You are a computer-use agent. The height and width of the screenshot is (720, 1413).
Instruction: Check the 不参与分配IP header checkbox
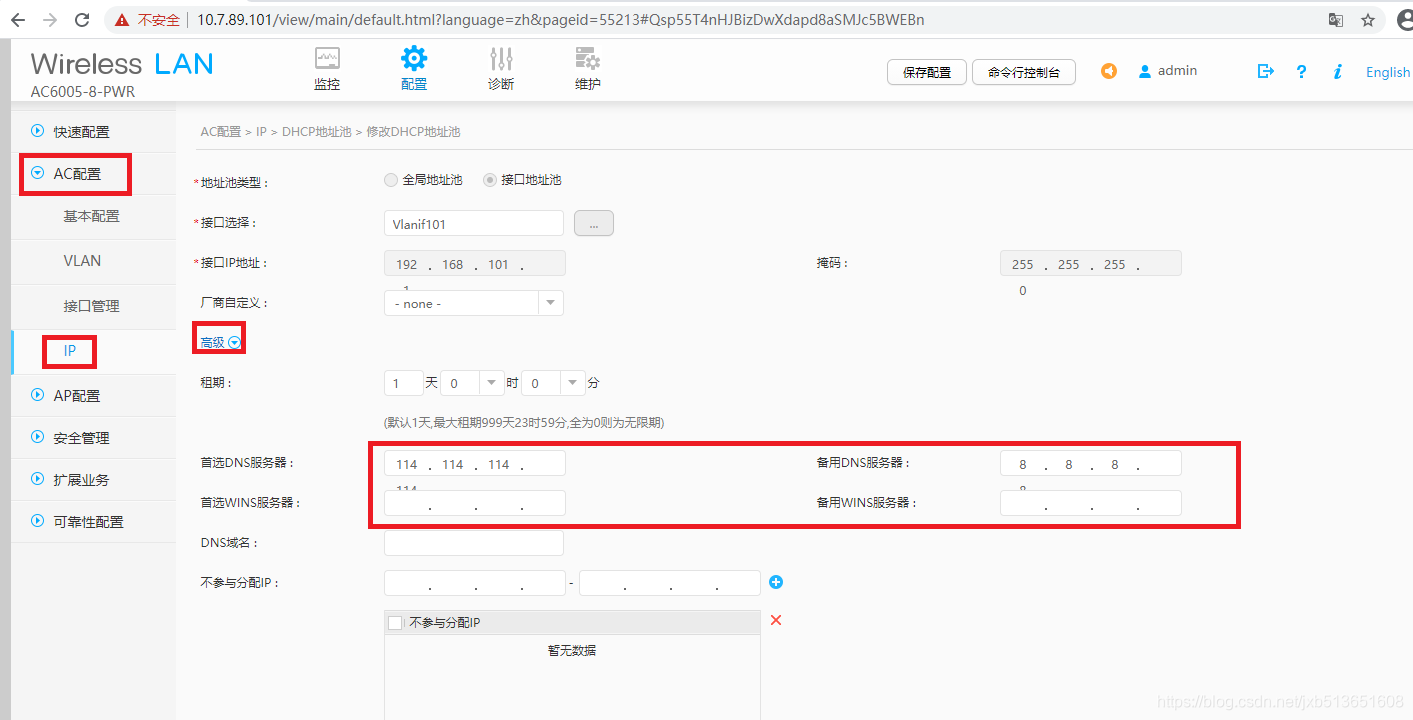(x=395, y=623)
